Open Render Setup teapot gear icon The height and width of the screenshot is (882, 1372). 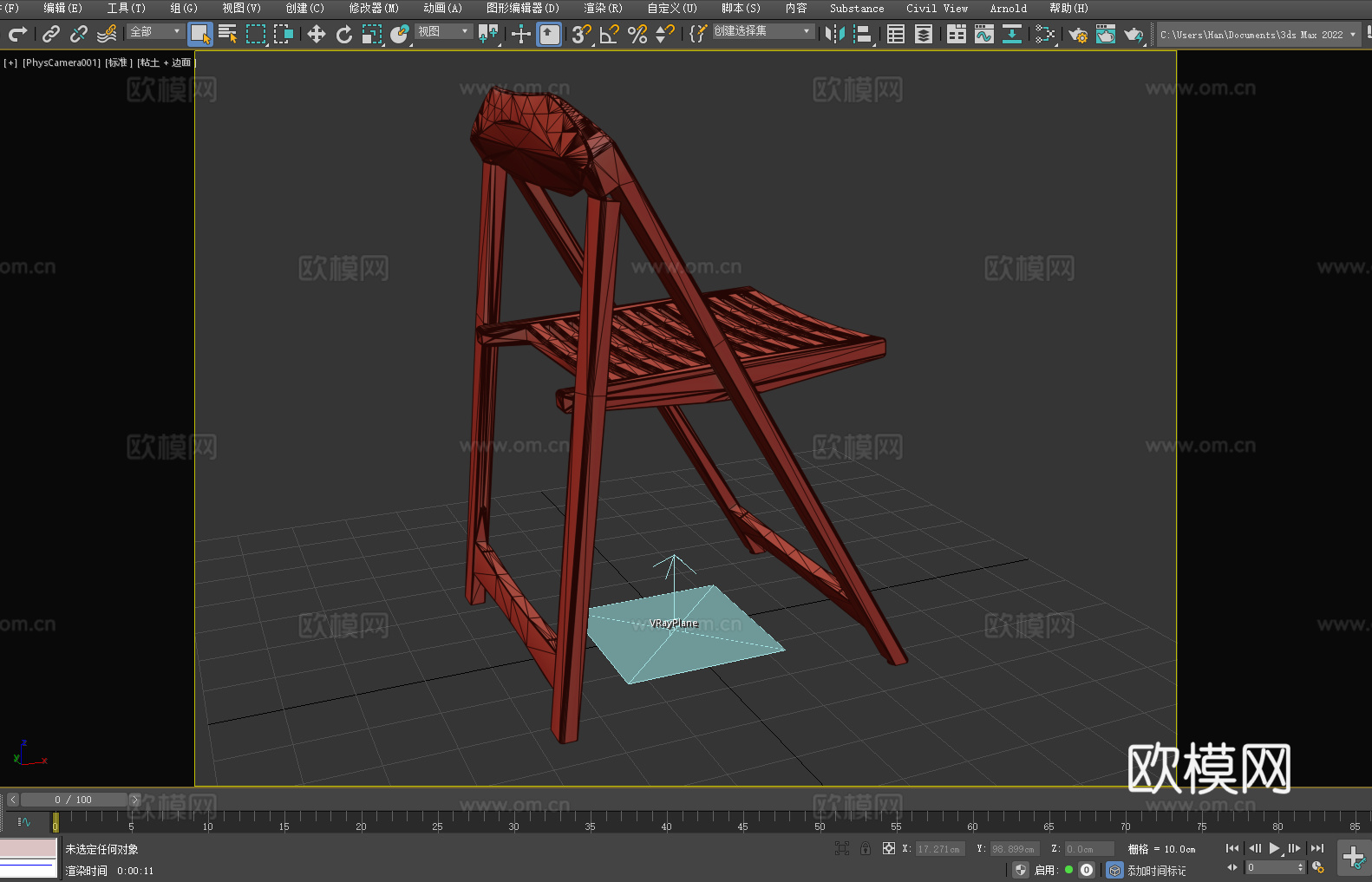pos(1078,34)
